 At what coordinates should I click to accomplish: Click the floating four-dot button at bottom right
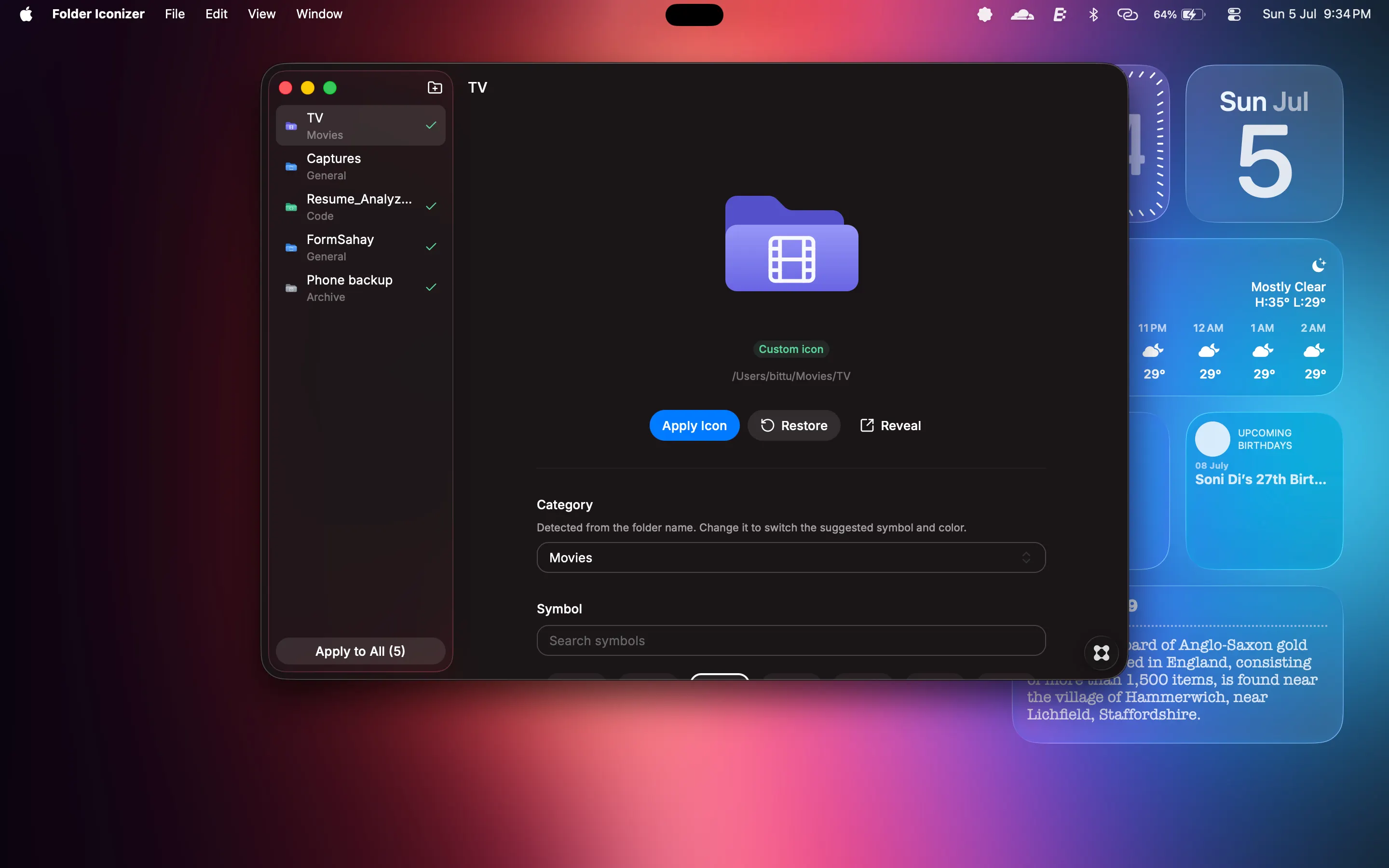(x=1101, y=653)
